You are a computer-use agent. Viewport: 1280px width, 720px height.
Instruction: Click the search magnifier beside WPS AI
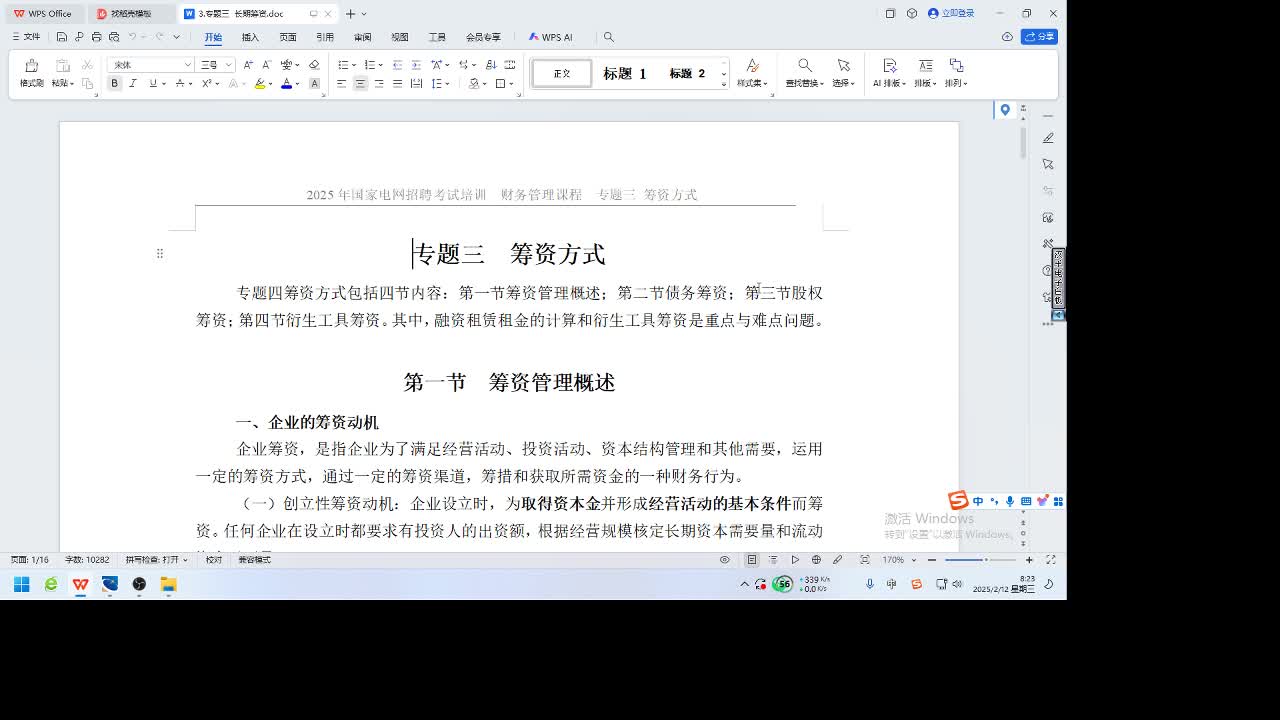(x=608, y=37)
